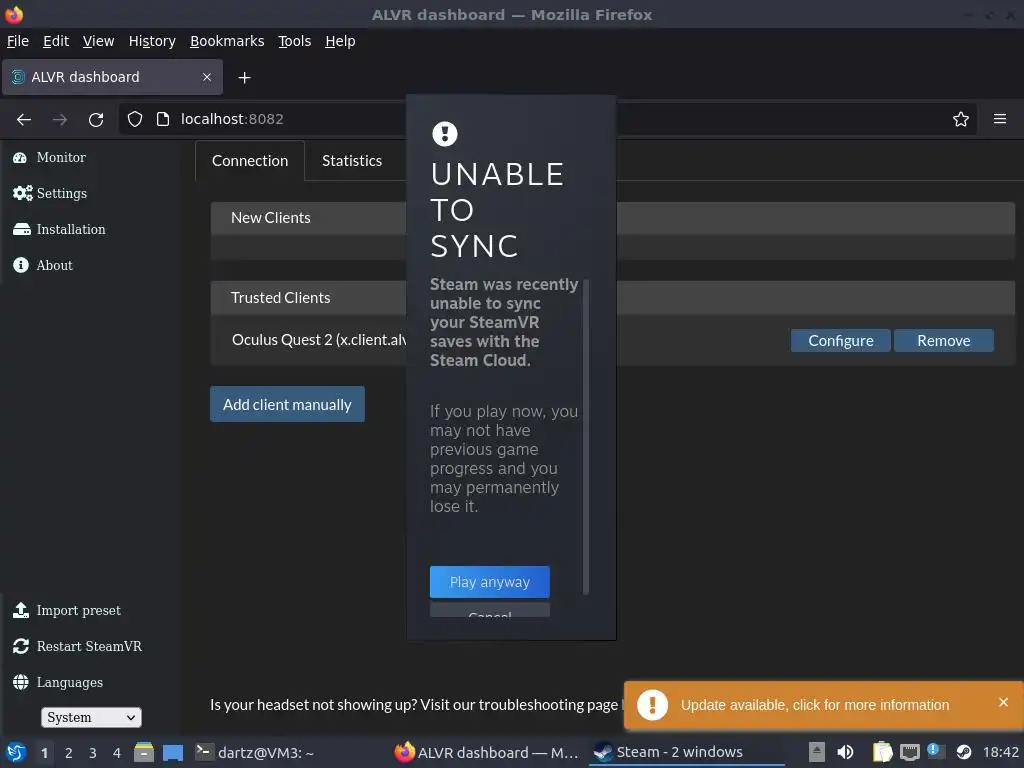Click Play anyway in Steam dialog
The image size is (1024, 768).
tap(490, 582)
